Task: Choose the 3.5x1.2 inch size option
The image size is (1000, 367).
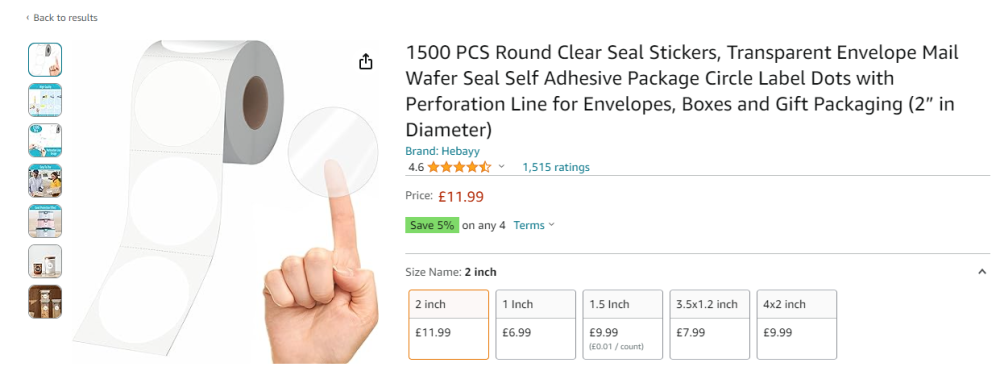Action: [x=710, y=324]
